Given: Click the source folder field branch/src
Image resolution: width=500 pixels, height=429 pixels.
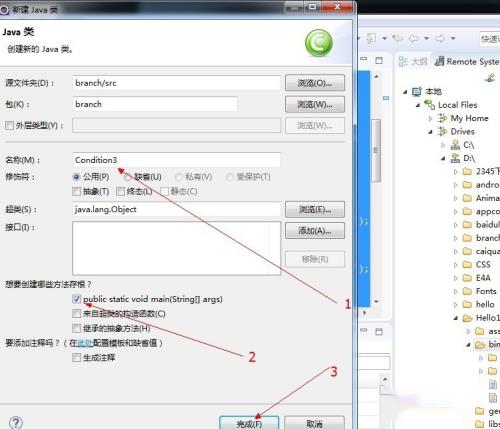Looking at the screenshot, I should coord(176,83).
